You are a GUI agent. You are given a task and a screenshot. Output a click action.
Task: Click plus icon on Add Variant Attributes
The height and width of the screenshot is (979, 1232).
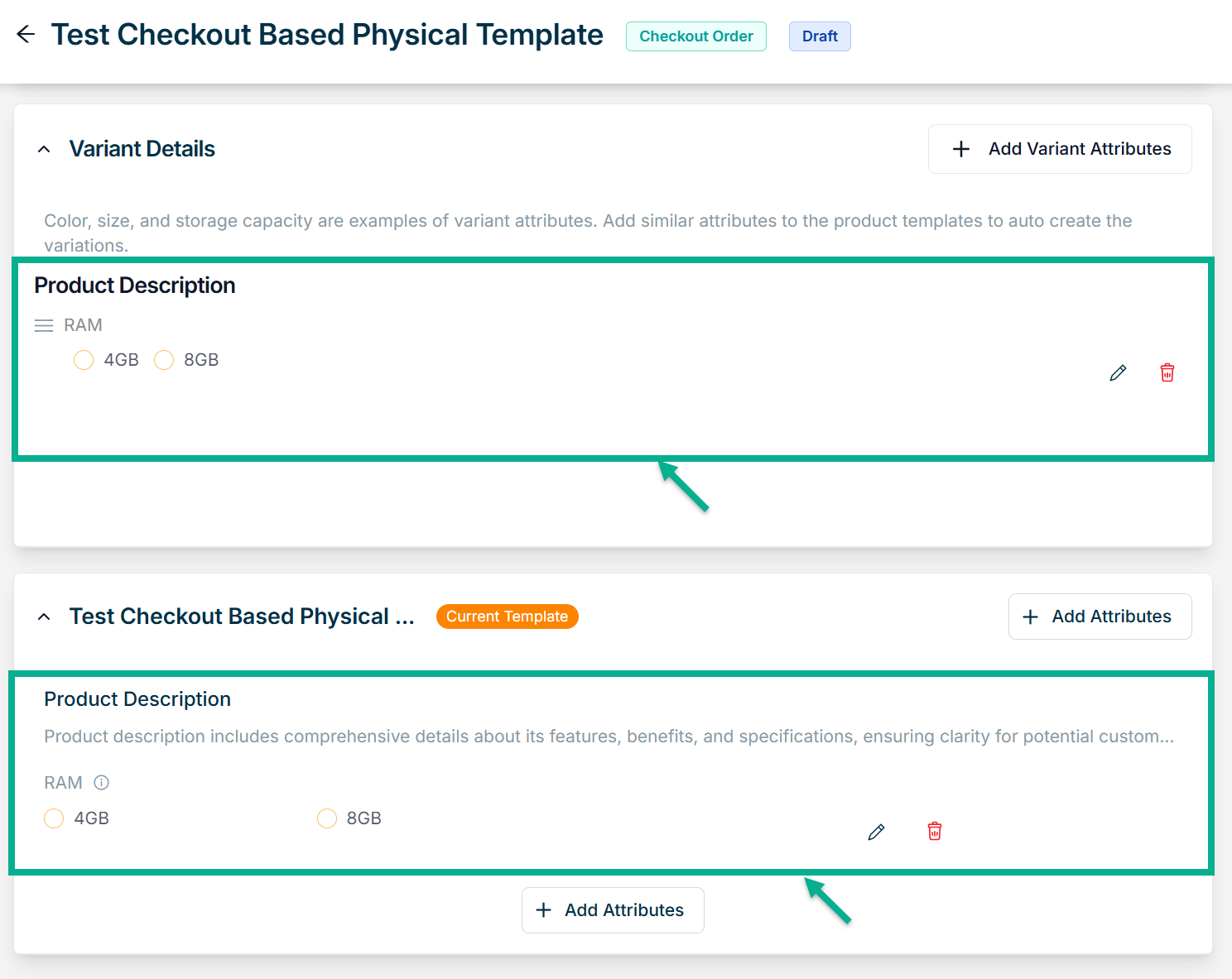[961, 149]
